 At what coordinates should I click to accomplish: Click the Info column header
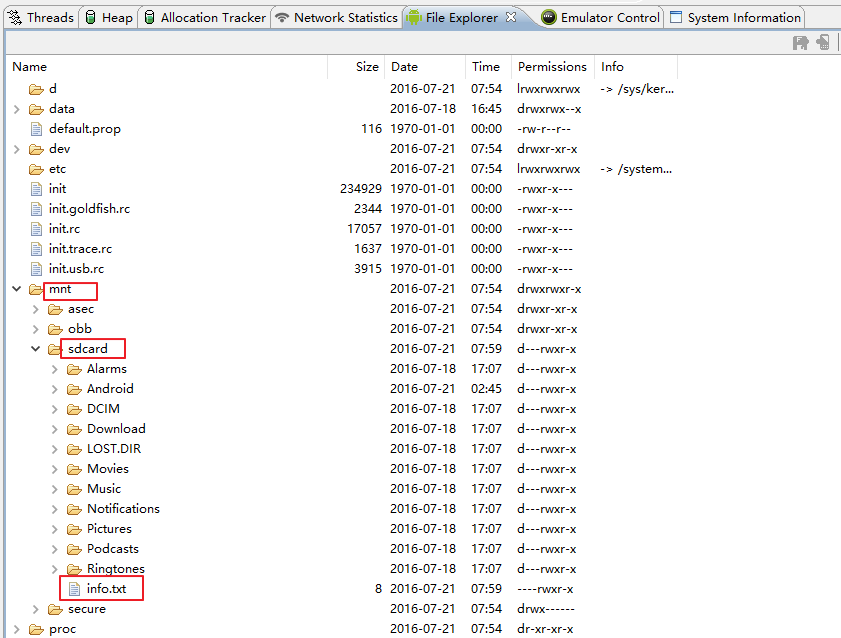coord(636,67)
